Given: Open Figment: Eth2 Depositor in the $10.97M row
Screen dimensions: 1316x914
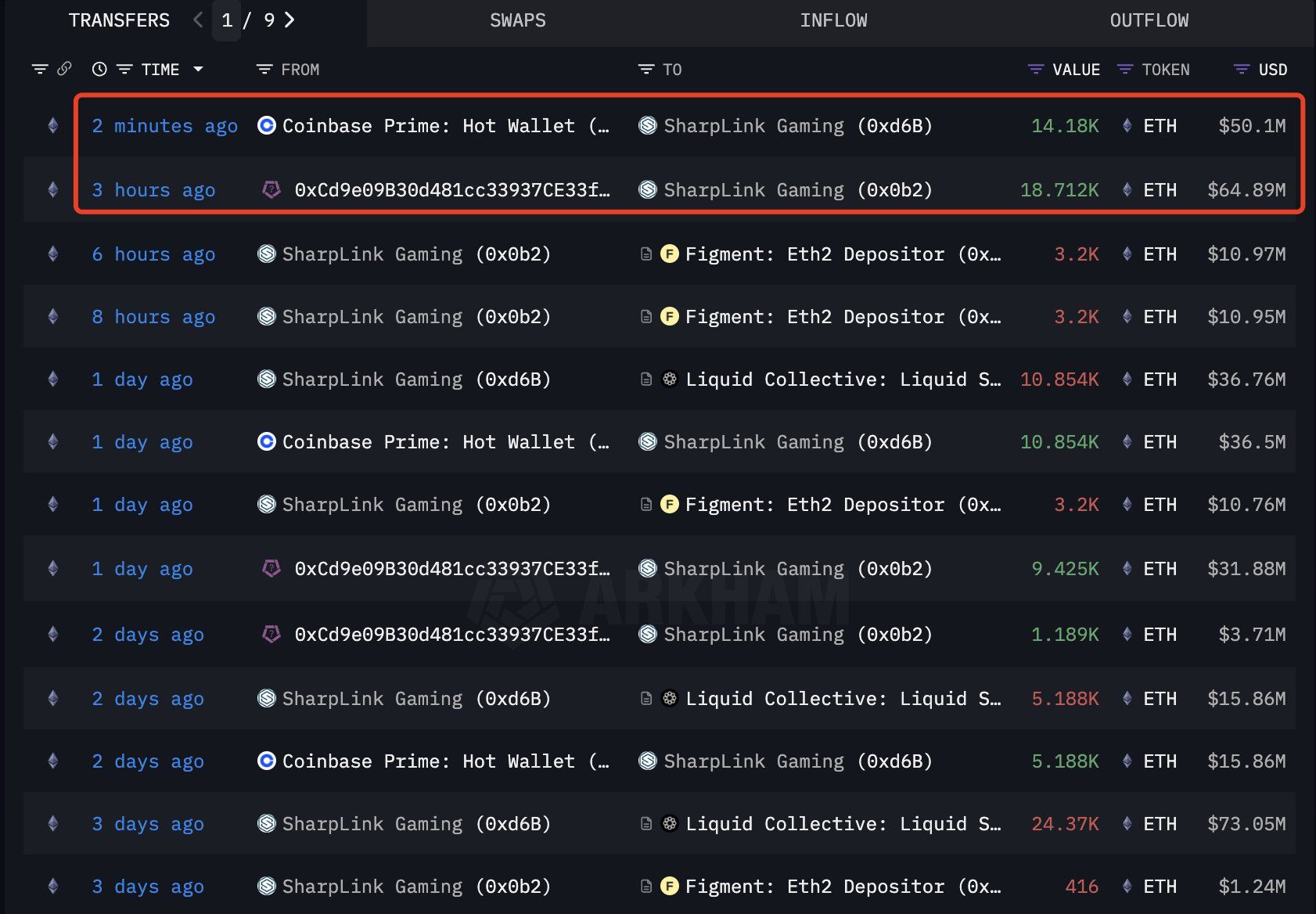Looking at the screenshot, I should coord(843,254).
